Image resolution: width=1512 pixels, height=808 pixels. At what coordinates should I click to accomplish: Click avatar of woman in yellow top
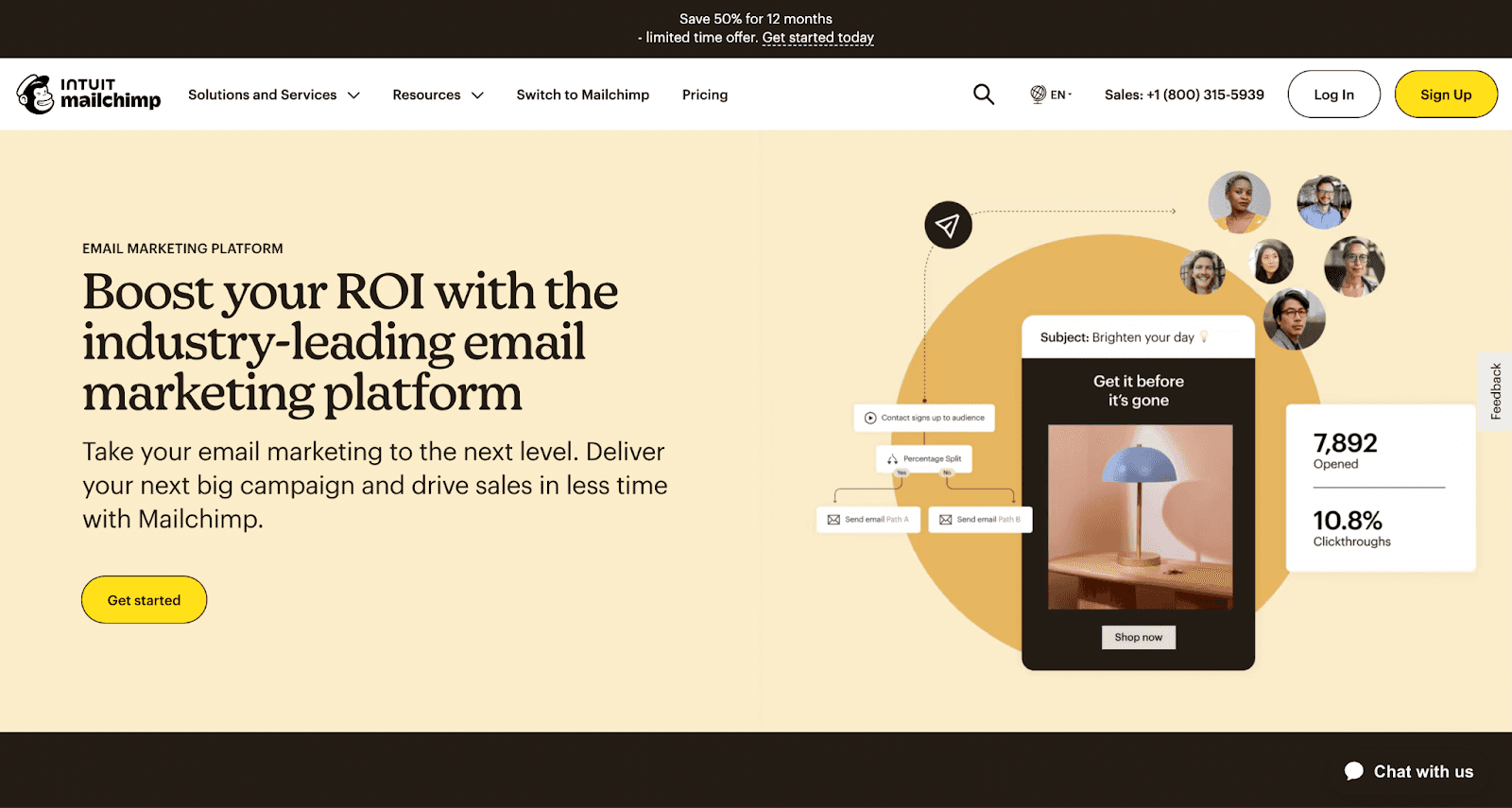[1240, 202]
